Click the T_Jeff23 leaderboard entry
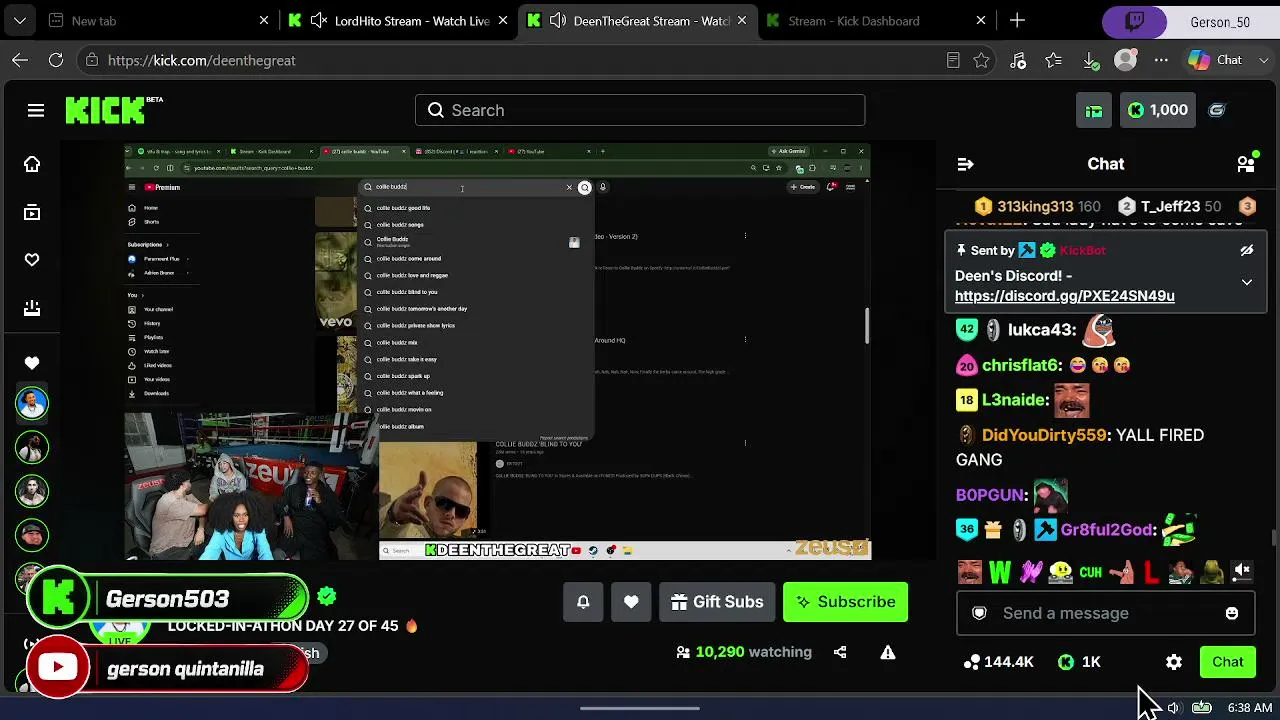 (1170, 206)
